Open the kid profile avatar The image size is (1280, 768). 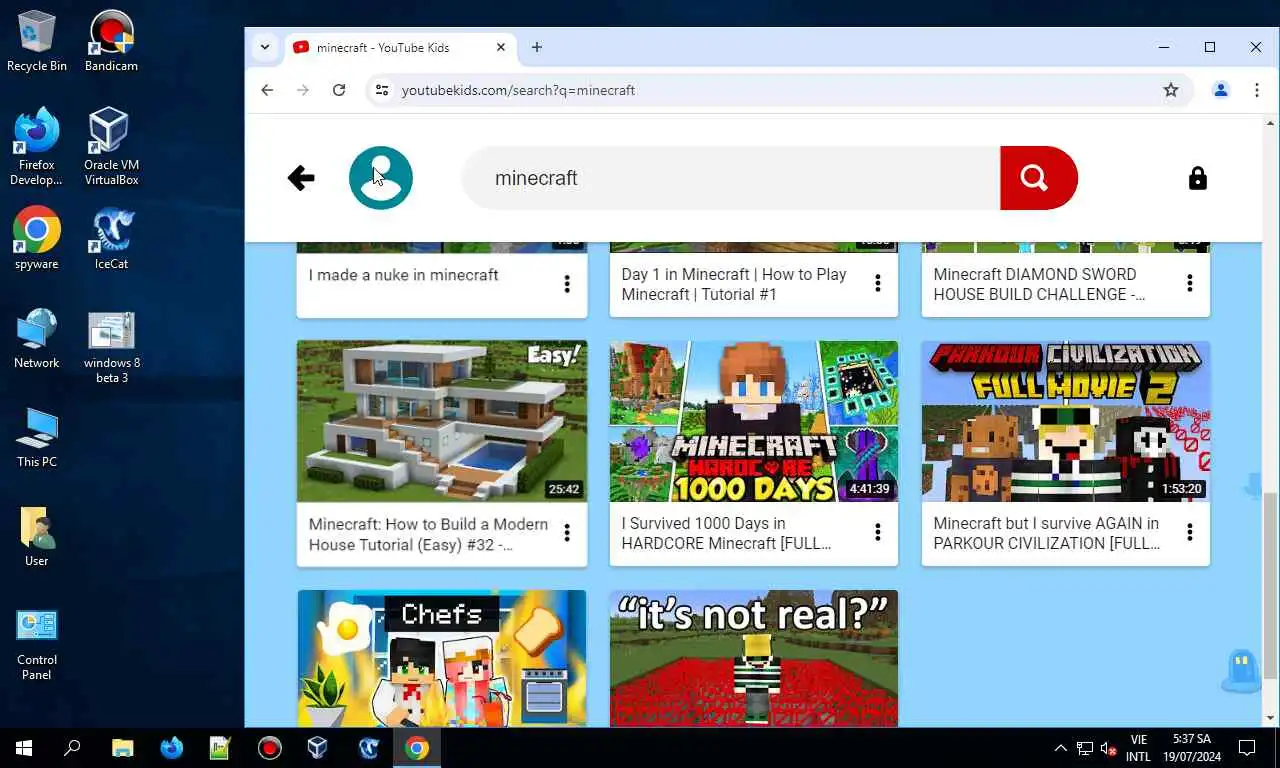click(381, 178)
